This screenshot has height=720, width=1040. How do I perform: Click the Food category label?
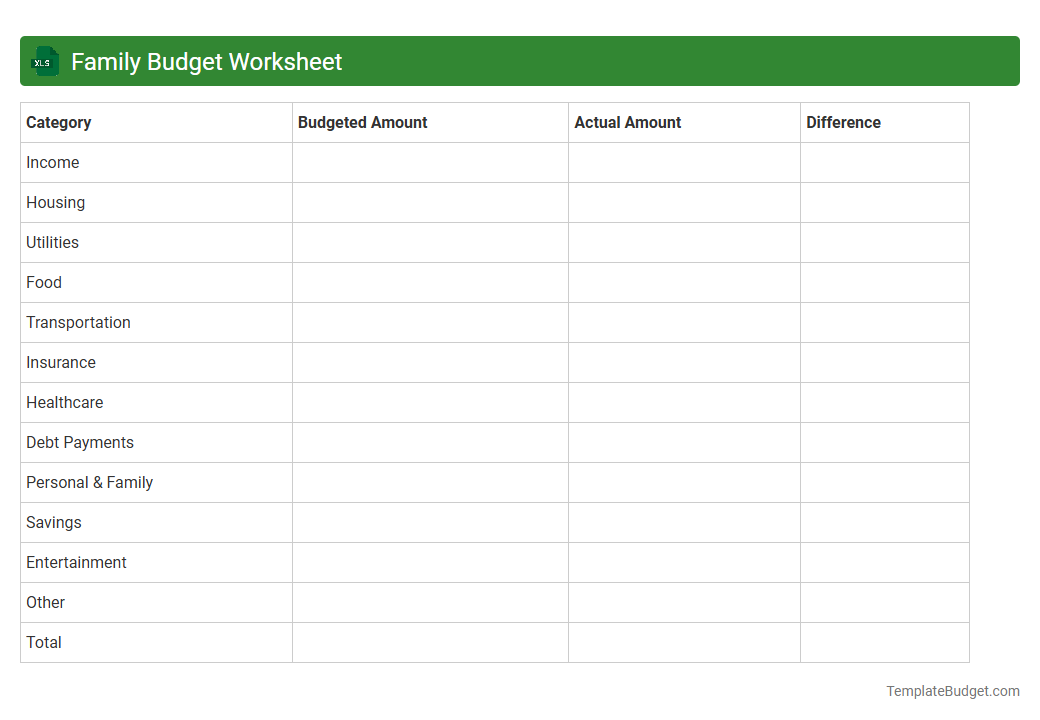tap(44, 282)
